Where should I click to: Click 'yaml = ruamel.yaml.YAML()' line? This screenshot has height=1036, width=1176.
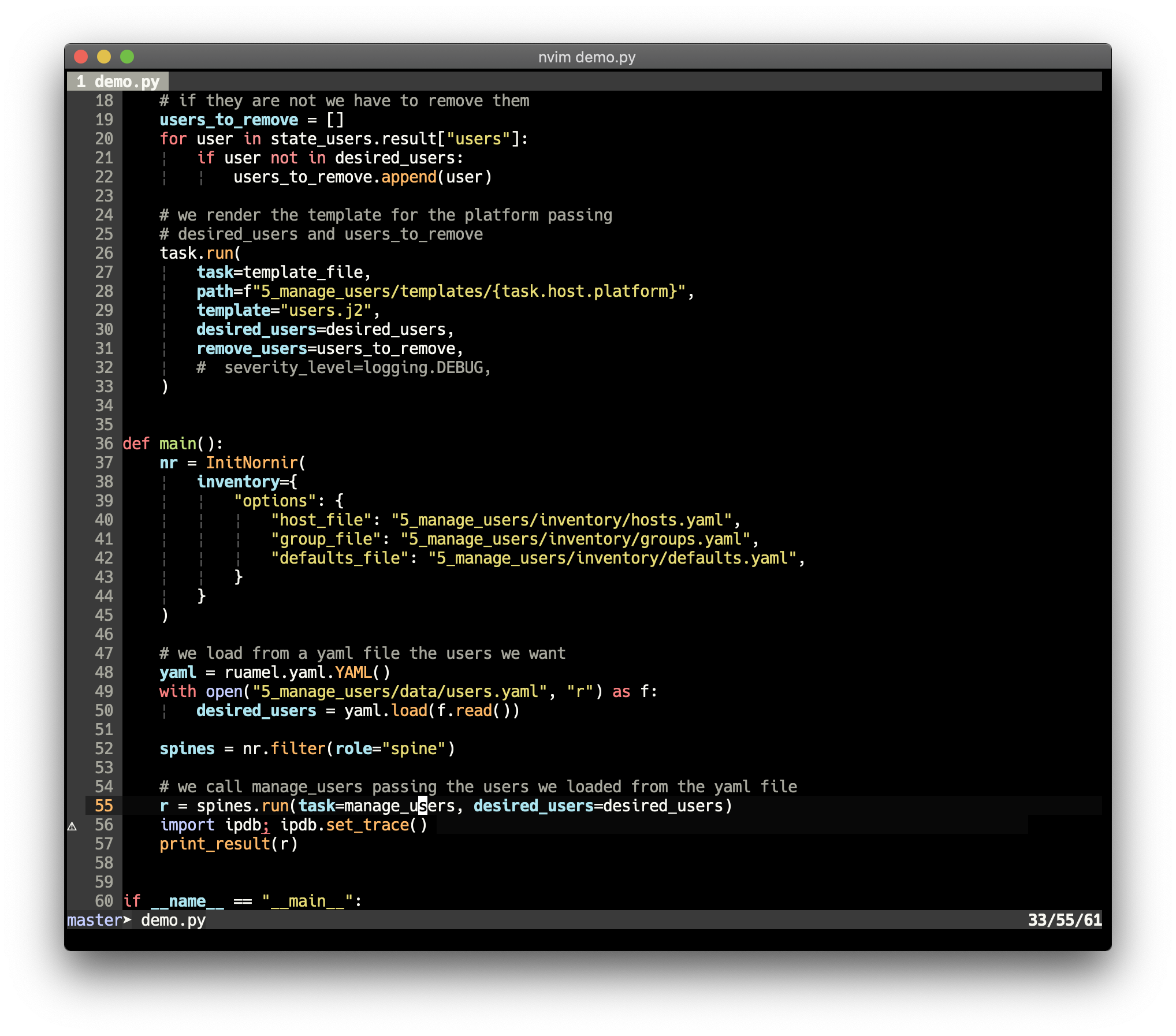pos(275,672)
